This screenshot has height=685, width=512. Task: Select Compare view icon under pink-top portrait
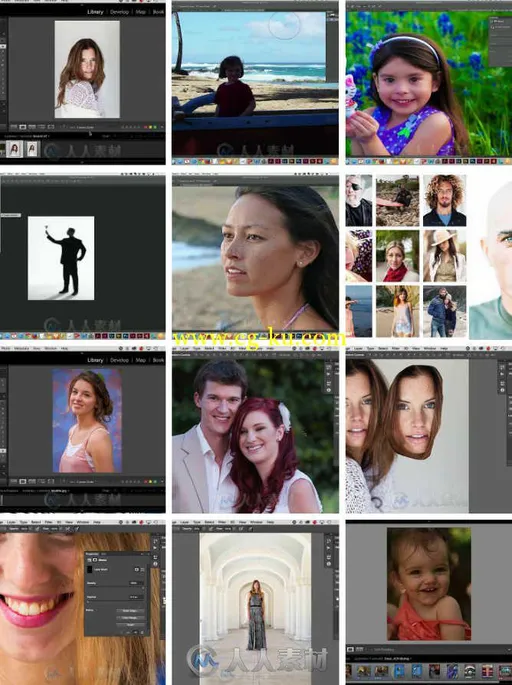pyautogui.click(x=32, y=481)
